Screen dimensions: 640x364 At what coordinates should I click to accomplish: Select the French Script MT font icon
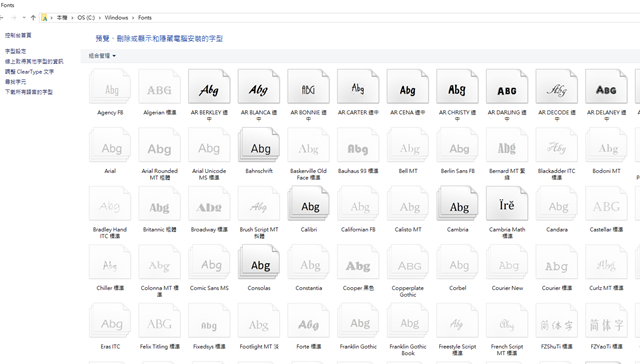click(x=507, y=320)
